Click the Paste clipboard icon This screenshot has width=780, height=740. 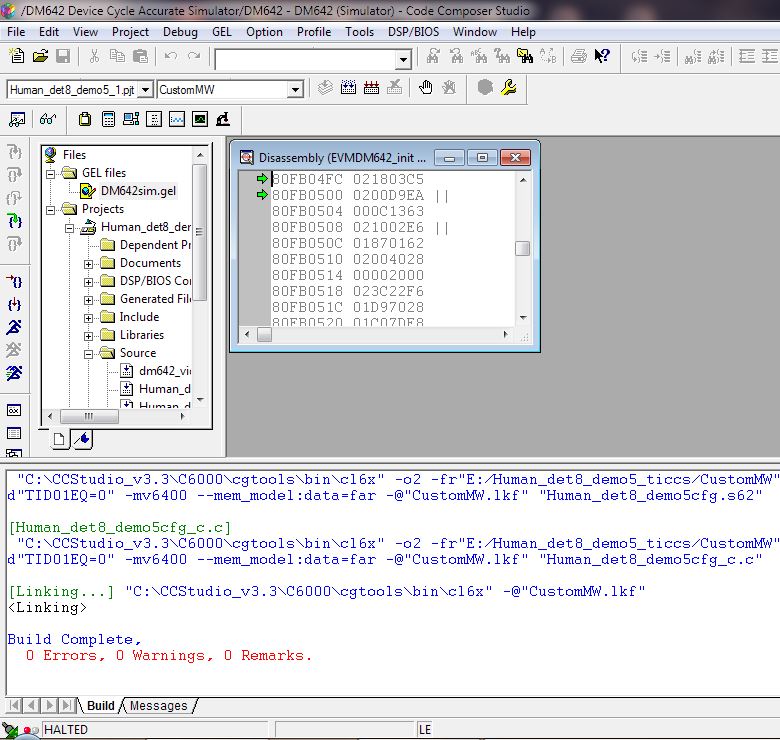pyautogui.click(x=141, y=56)
